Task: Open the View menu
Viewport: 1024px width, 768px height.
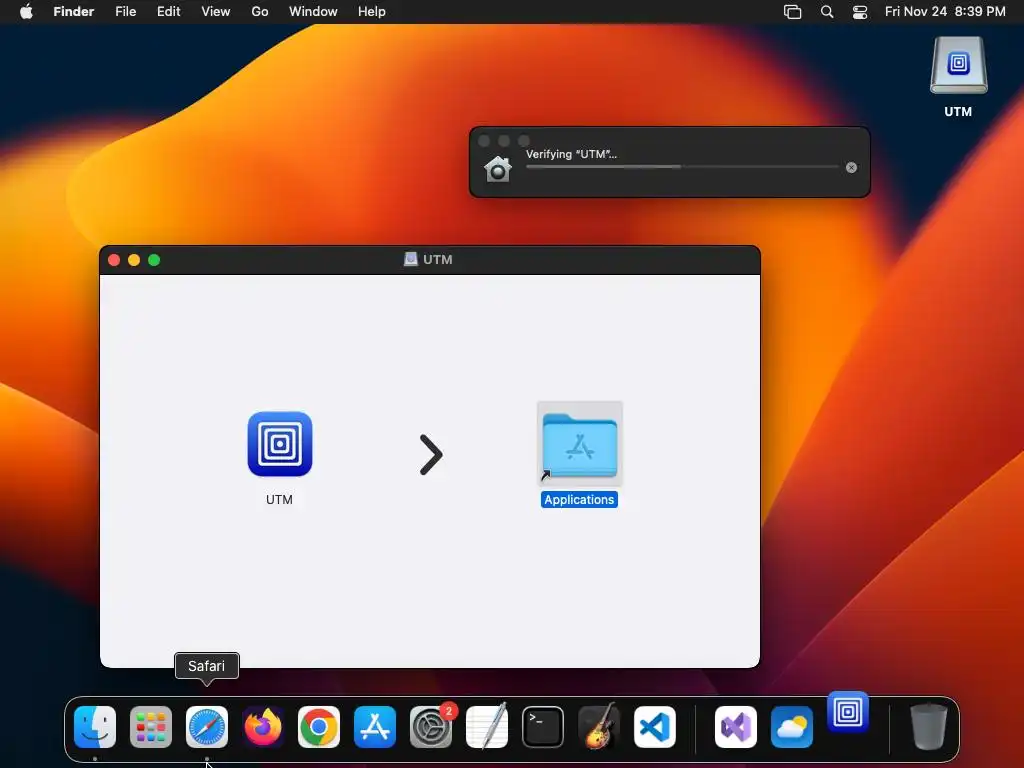Action: click(216, 11)
